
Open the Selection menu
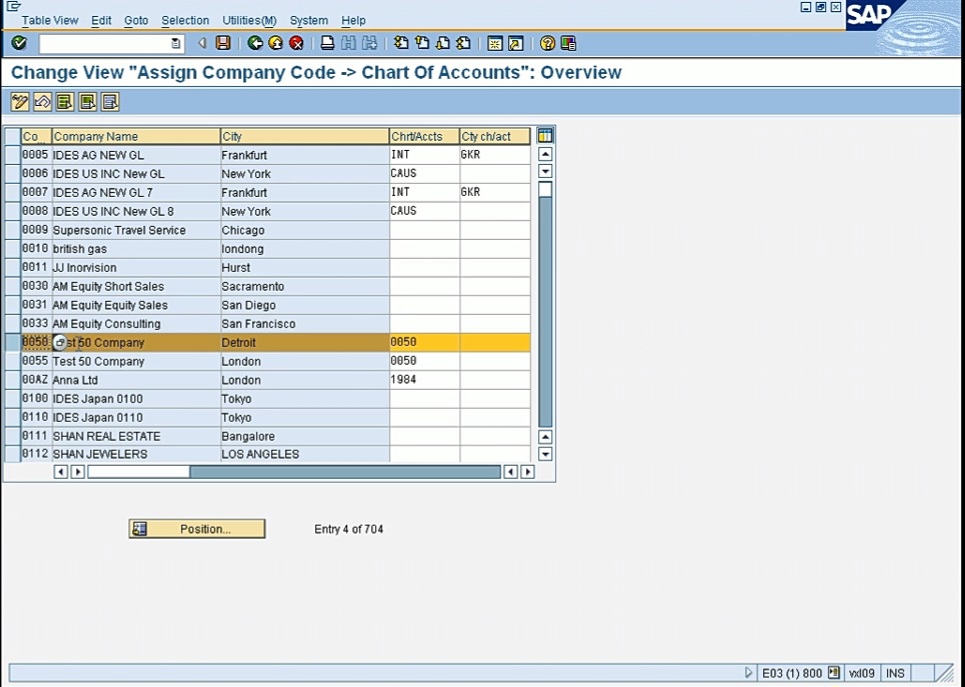pyautogui.click(x=185, y=20)
